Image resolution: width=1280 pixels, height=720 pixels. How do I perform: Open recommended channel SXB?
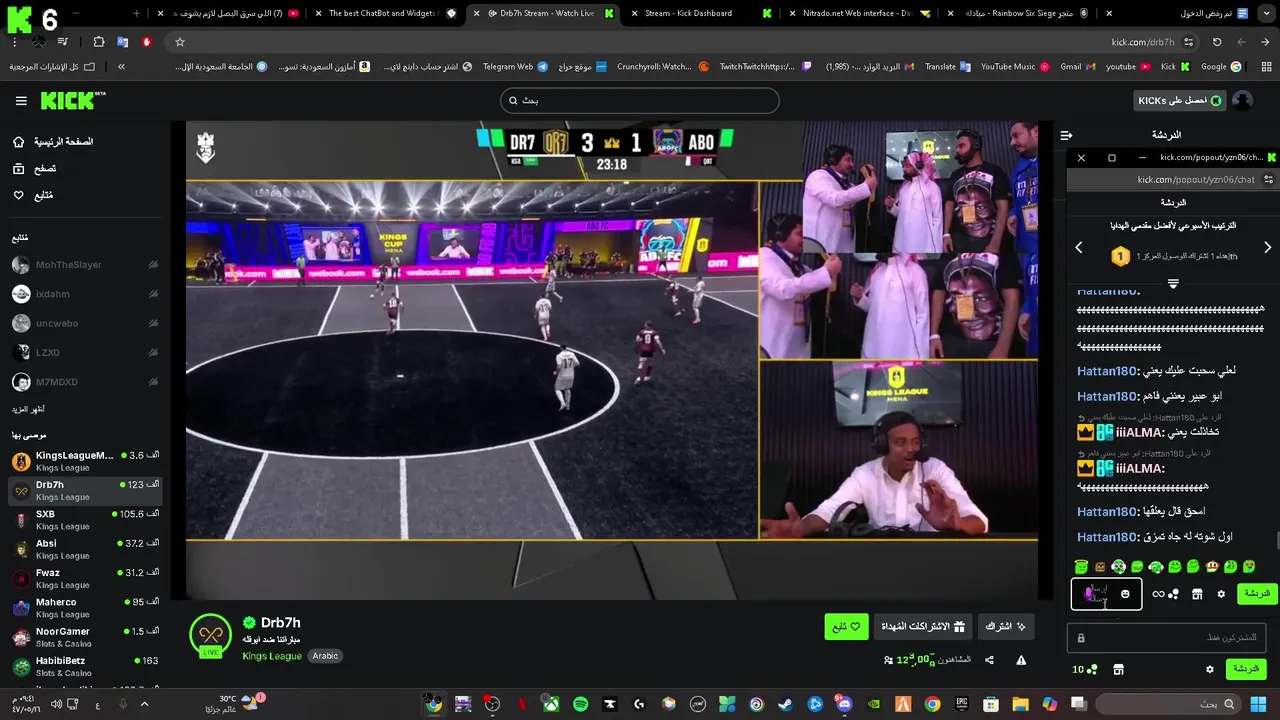pos(85,520)
